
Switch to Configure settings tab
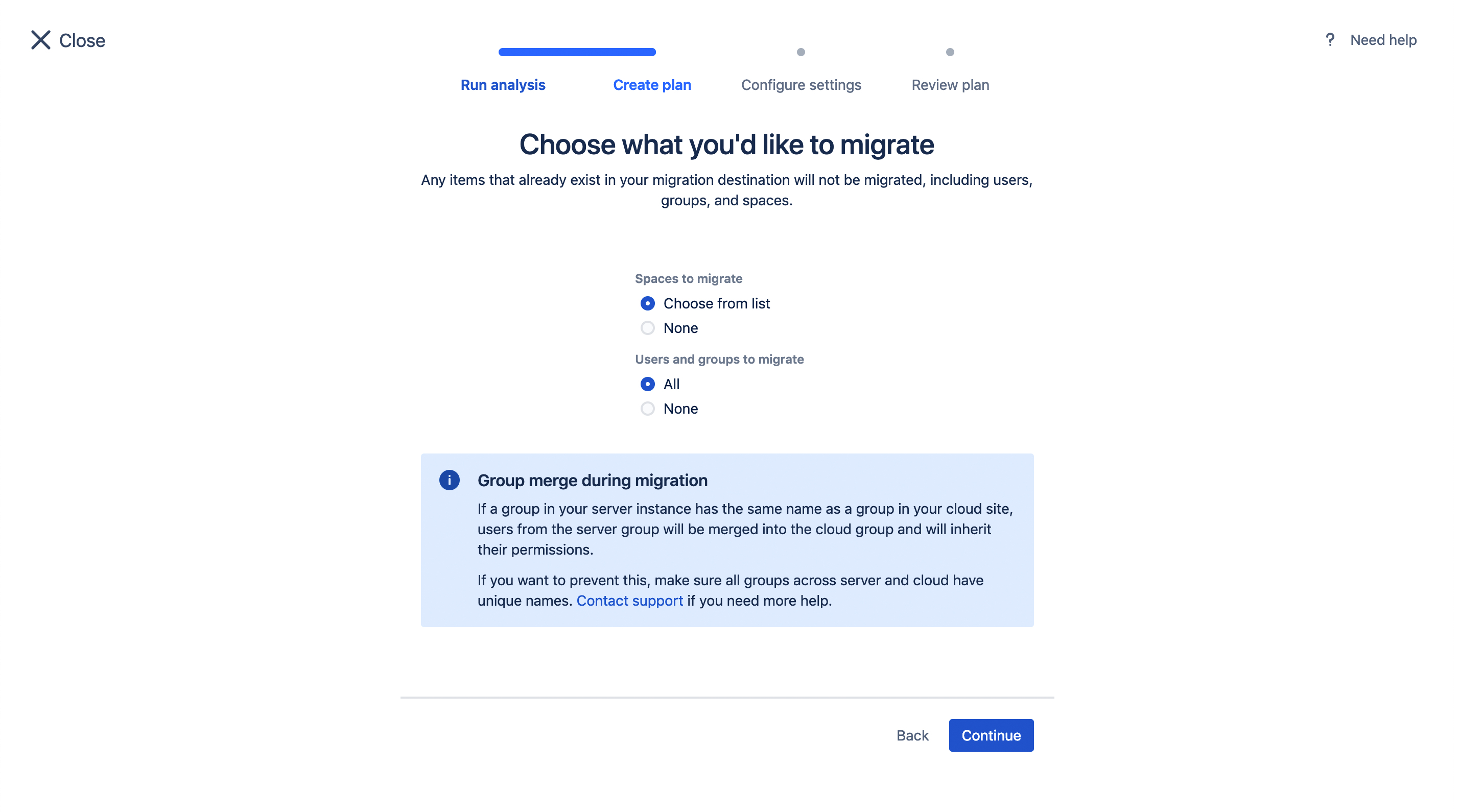[x=800, y=84]
